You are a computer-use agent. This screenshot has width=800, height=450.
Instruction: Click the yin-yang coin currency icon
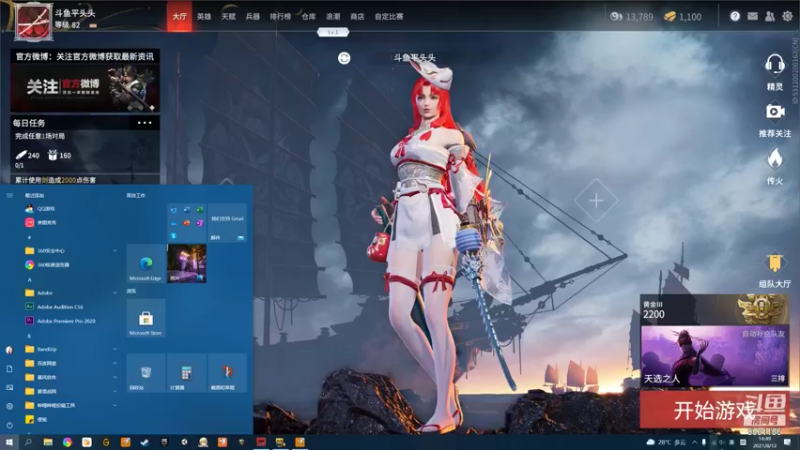click(x=616, y=17)
